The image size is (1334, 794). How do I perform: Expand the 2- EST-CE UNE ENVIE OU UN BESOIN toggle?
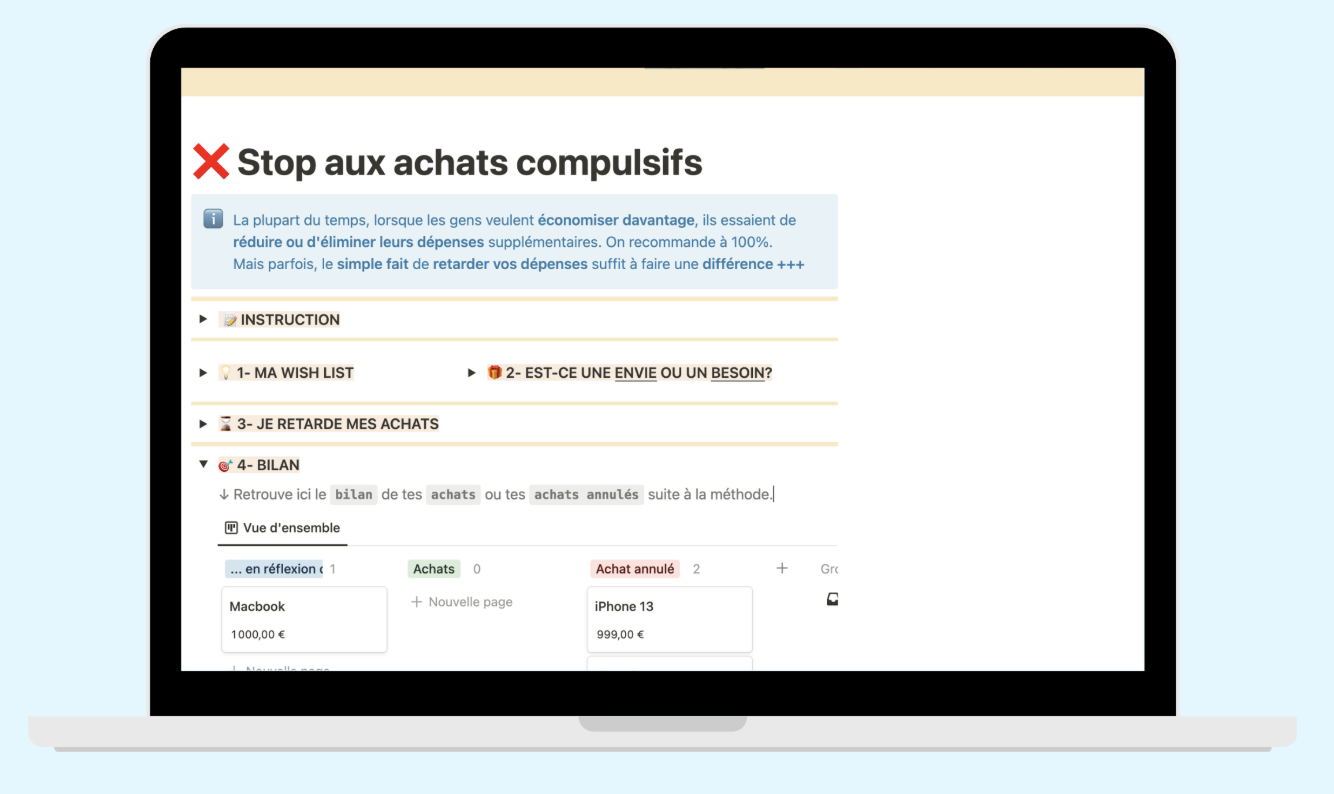471,372
